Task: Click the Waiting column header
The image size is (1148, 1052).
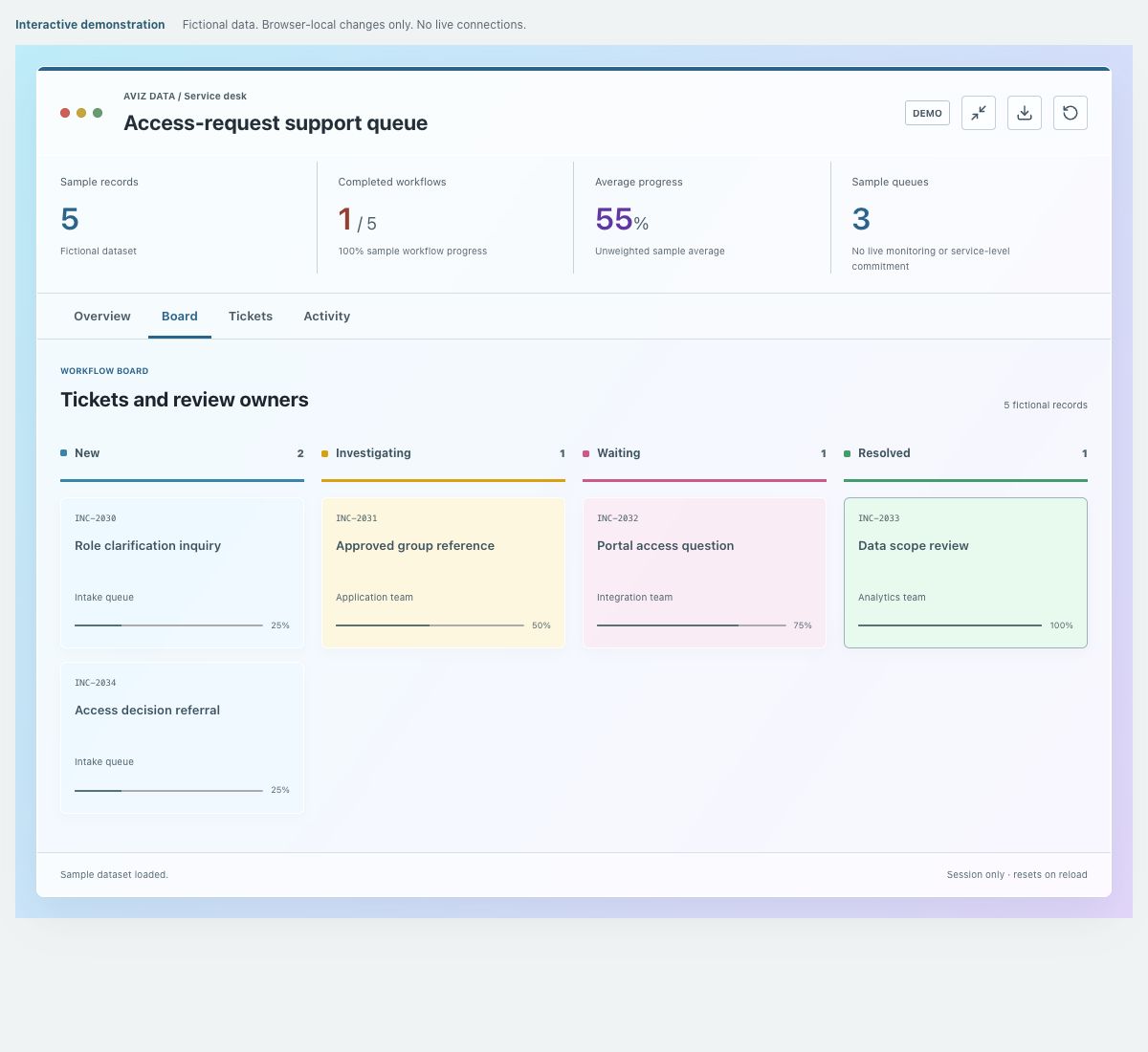Action: click(x=704, y=453)
